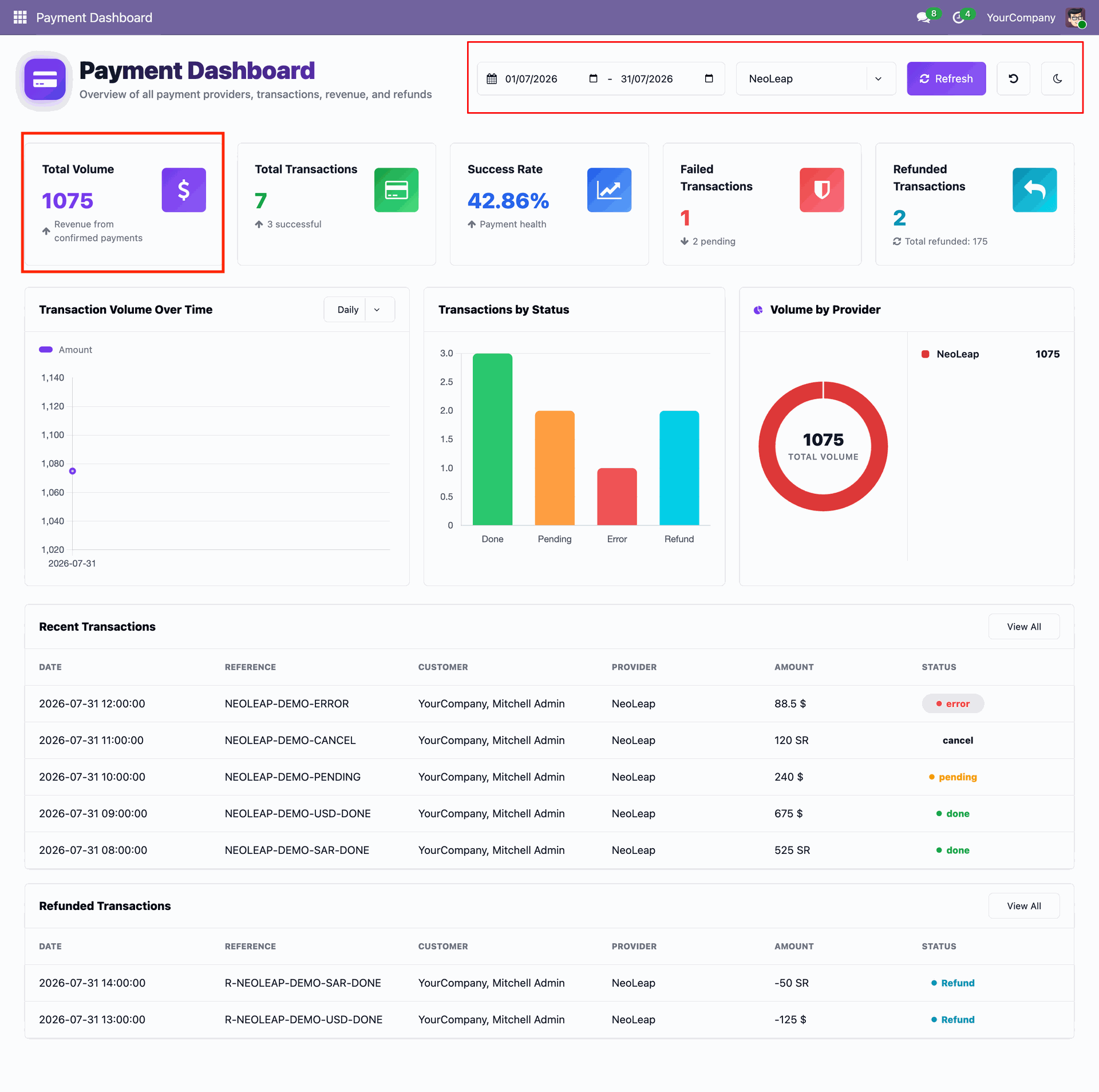1099x1092 pixels.
Task: Click the end date field 31/07/2026
Action: pos(647,79)
